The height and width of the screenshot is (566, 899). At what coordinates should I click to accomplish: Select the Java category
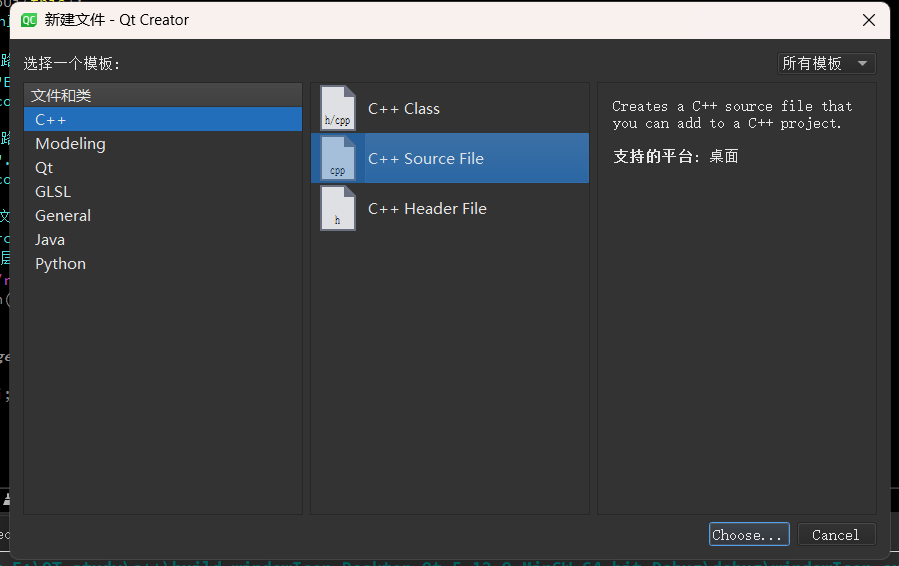click(163, 240)
